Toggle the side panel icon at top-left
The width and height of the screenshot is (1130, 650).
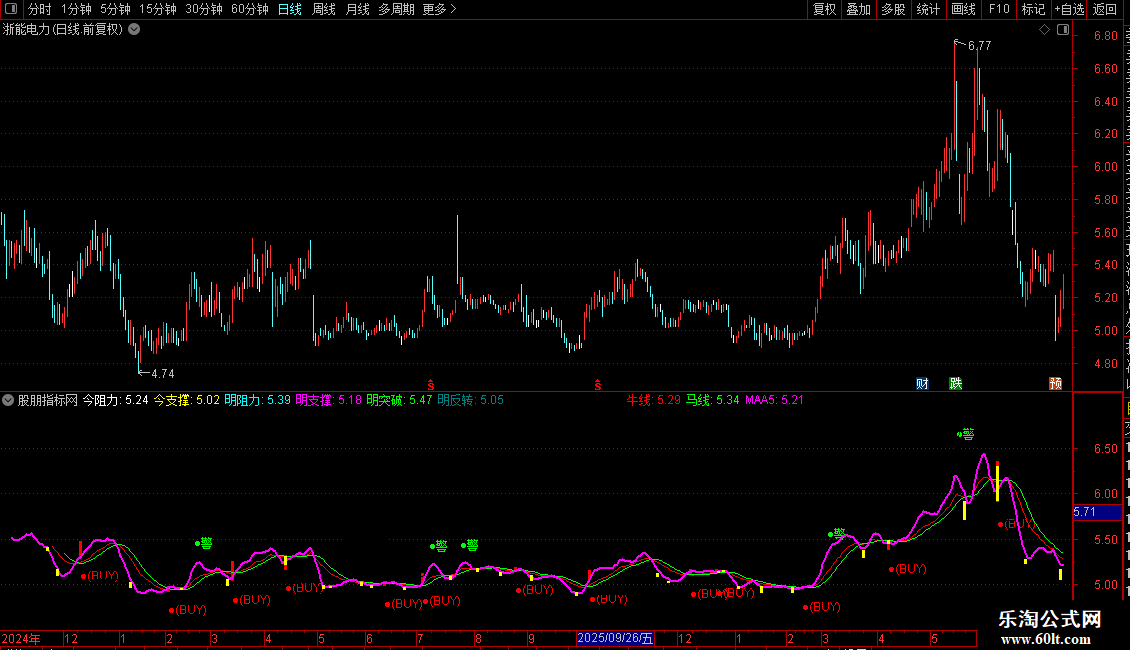click(11, 9)
